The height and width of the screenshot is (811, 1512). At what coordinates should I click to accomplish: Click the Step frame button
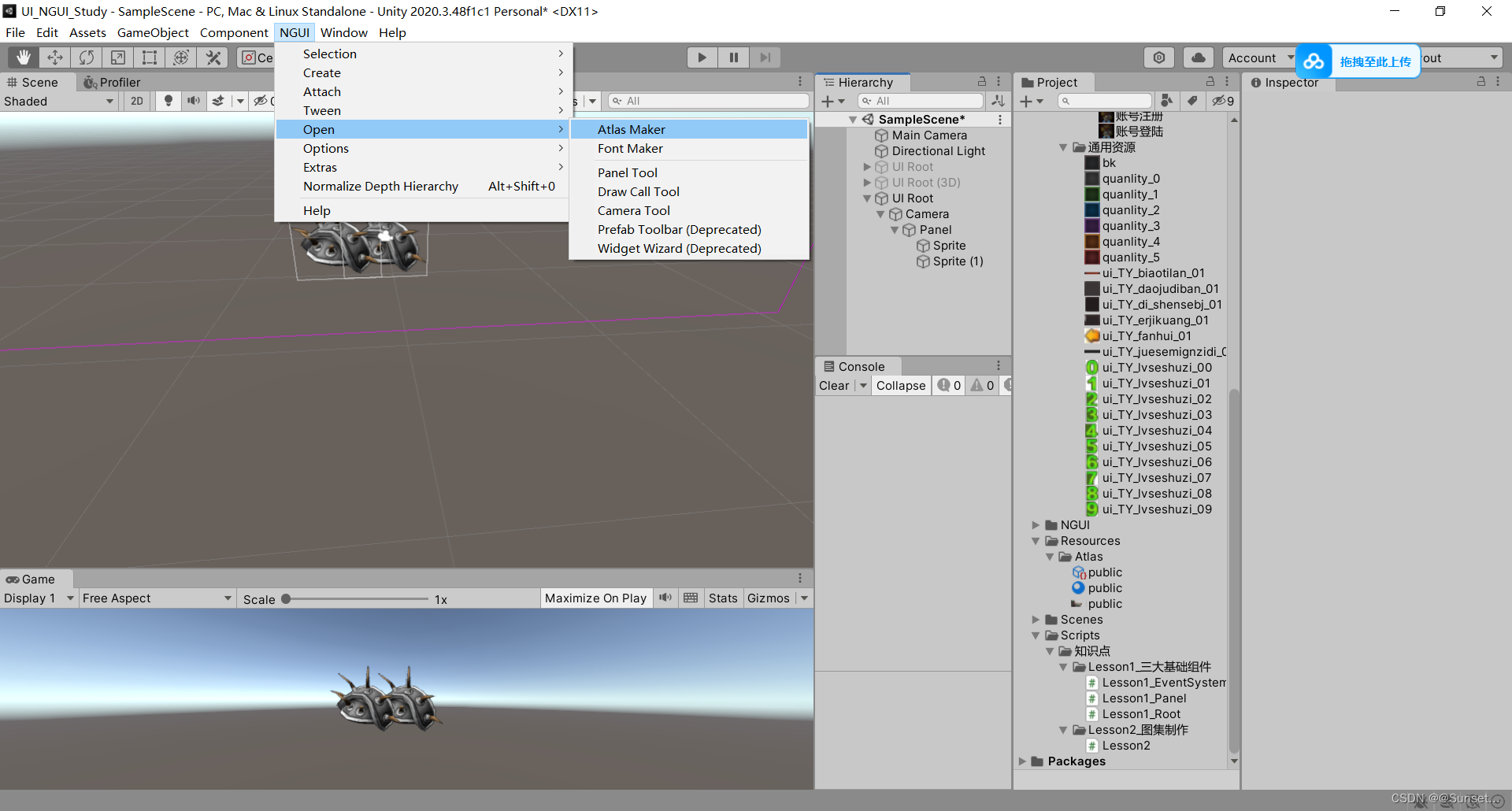coord(765,57)
